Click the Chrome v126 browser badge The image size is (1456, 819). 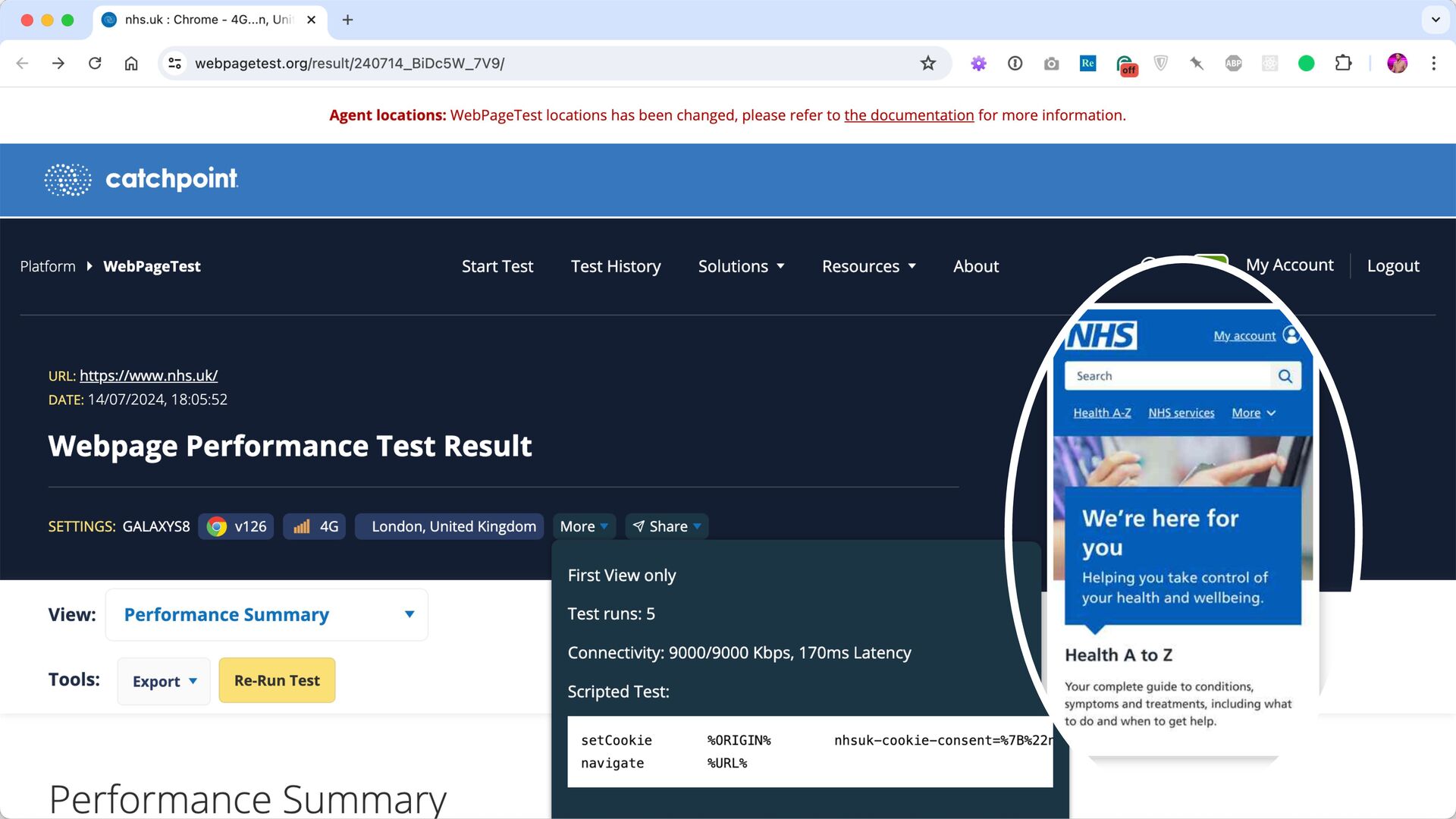[236, 526]
